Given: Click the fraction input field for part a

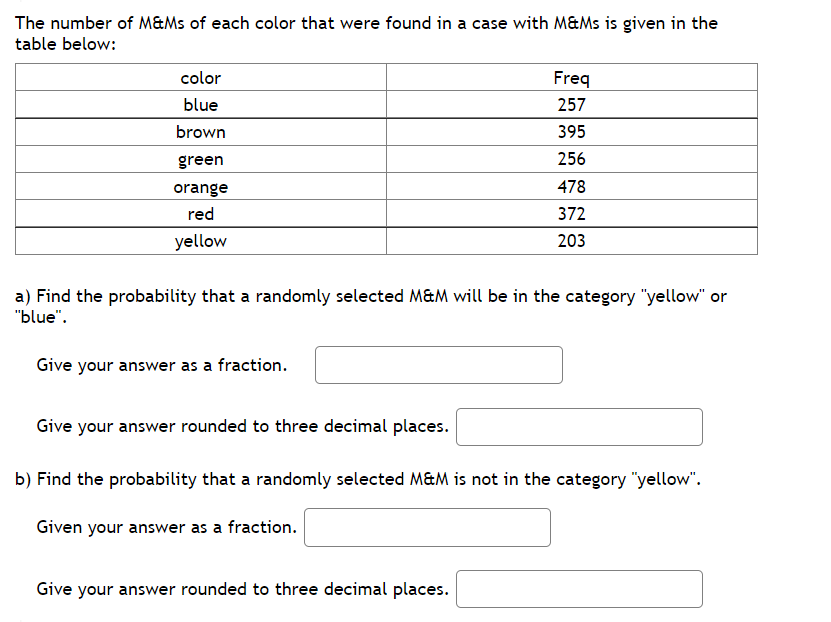Looking at the screenshot, I should point(437,364).
